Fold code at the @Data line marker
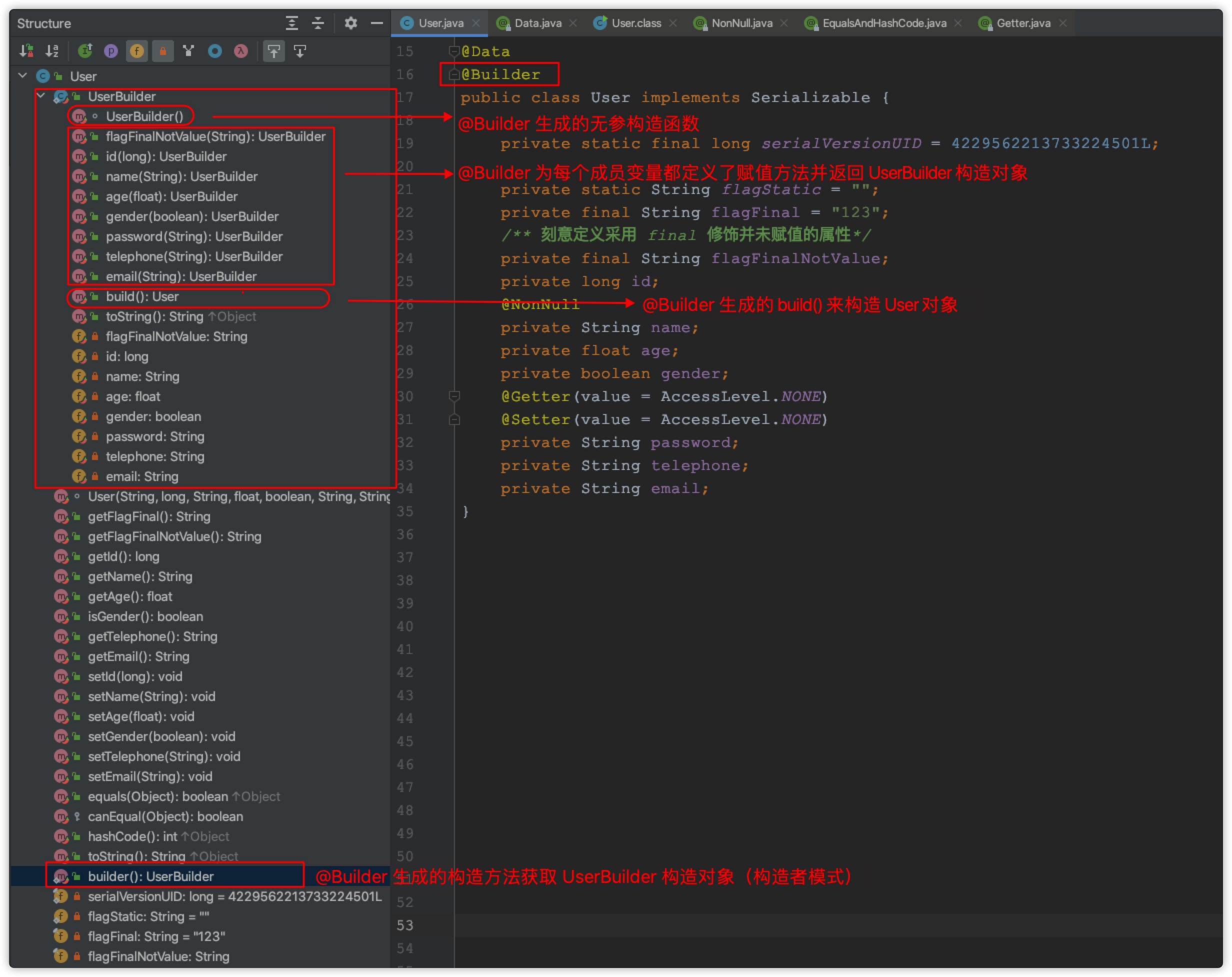Screen dimensions: 1232x977 click(x=454, y=51)
